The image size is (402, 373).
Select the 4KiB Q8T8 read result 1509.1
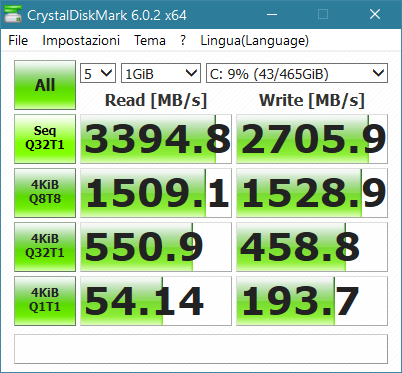click(156, 193)
